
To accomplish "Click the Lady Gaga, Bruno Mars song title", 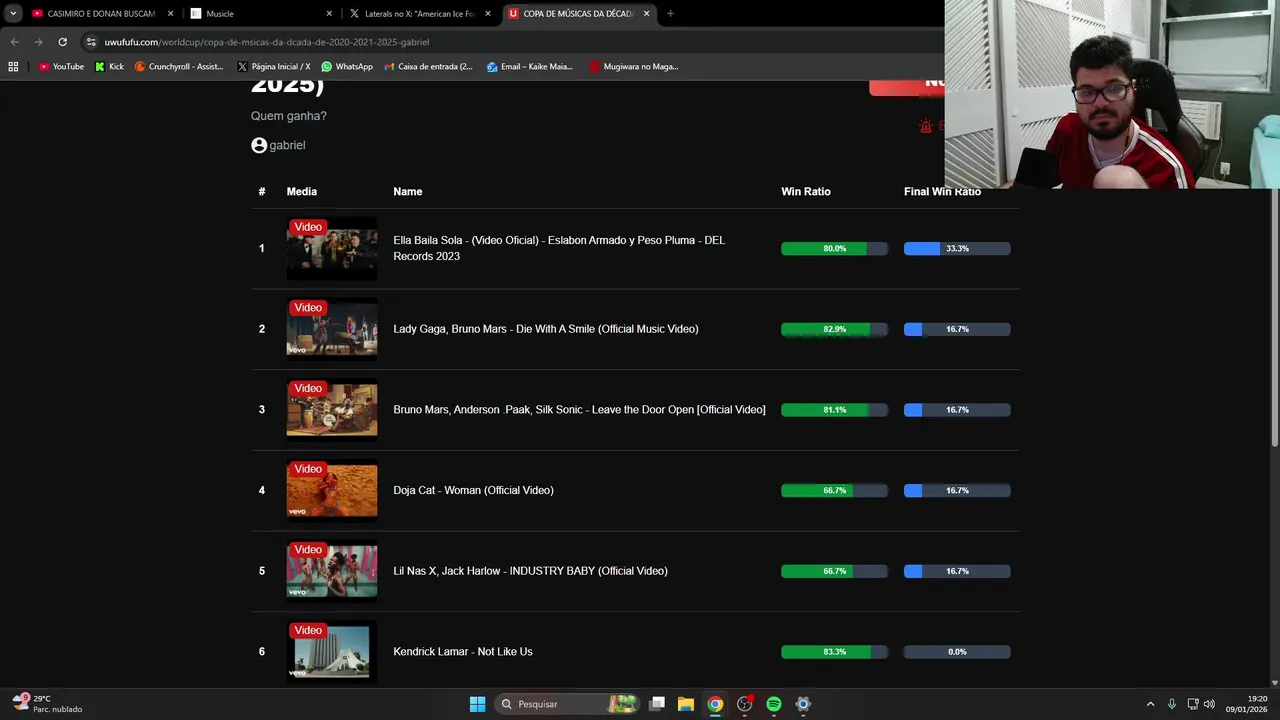I will coord(546,329).
